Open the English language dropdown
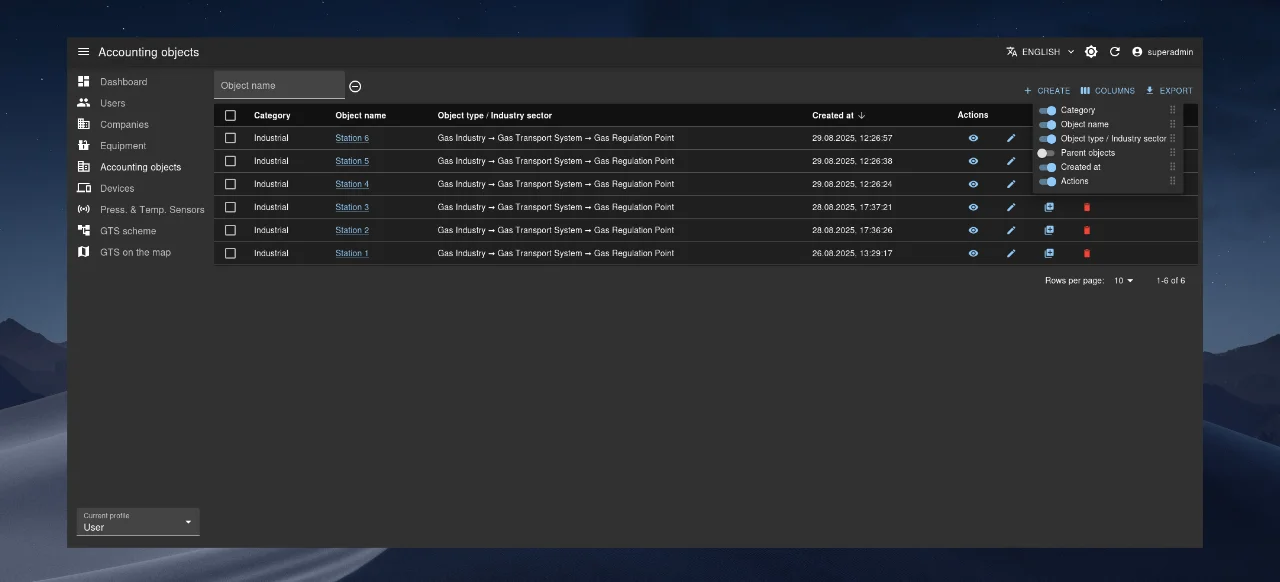The height and width of the screenshot is (582, 1280). (x=1040, y=52)
